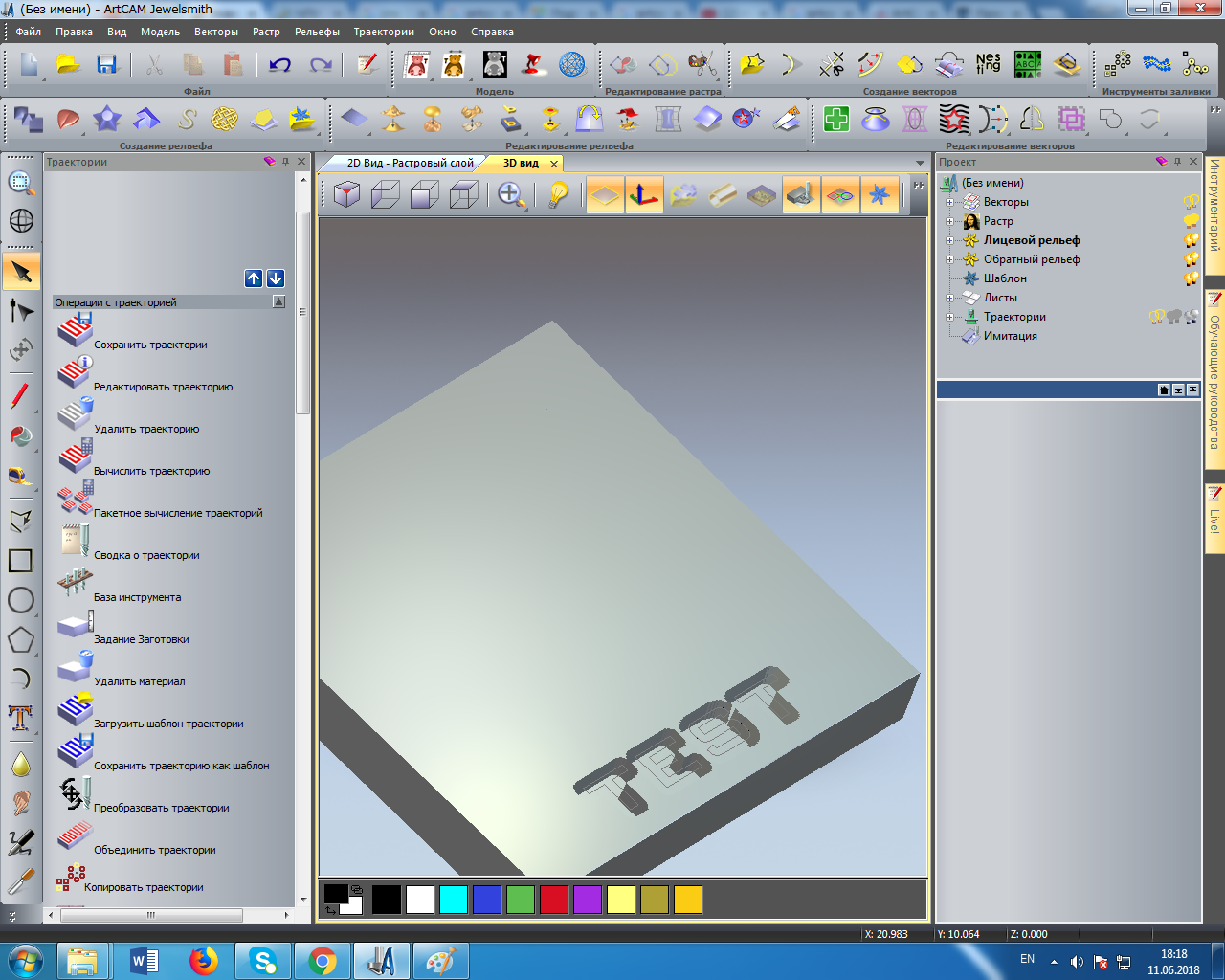Screen dimensions: 1225x980
Task: Click the globe icon in left toolbar
Action: click(21, 220)
